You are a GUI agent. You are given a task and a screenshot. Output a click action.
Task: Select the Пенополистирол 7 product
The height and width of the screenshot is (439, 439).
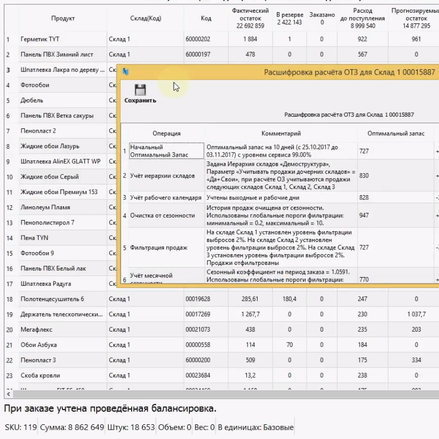[x=47, y=222]
